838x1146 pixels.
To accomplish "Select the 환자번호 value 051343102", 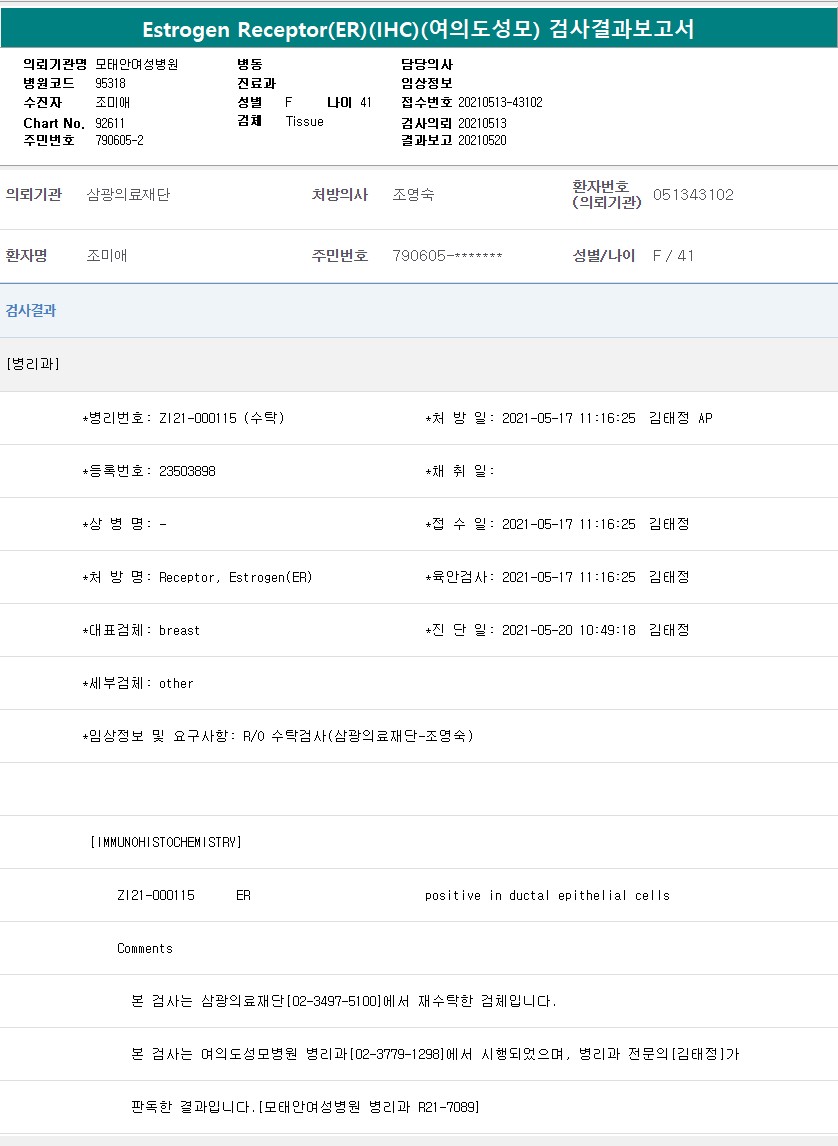I will [x=693, y=195].
